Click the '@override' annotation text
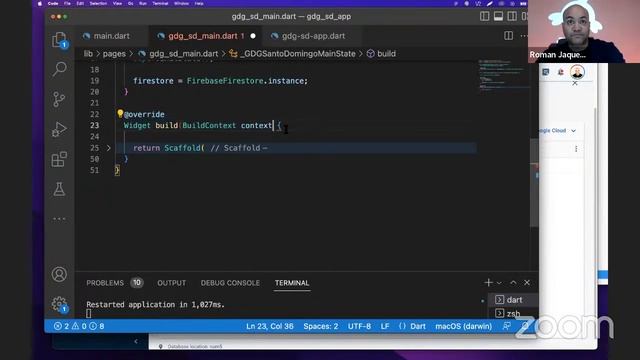 [144, 114]
